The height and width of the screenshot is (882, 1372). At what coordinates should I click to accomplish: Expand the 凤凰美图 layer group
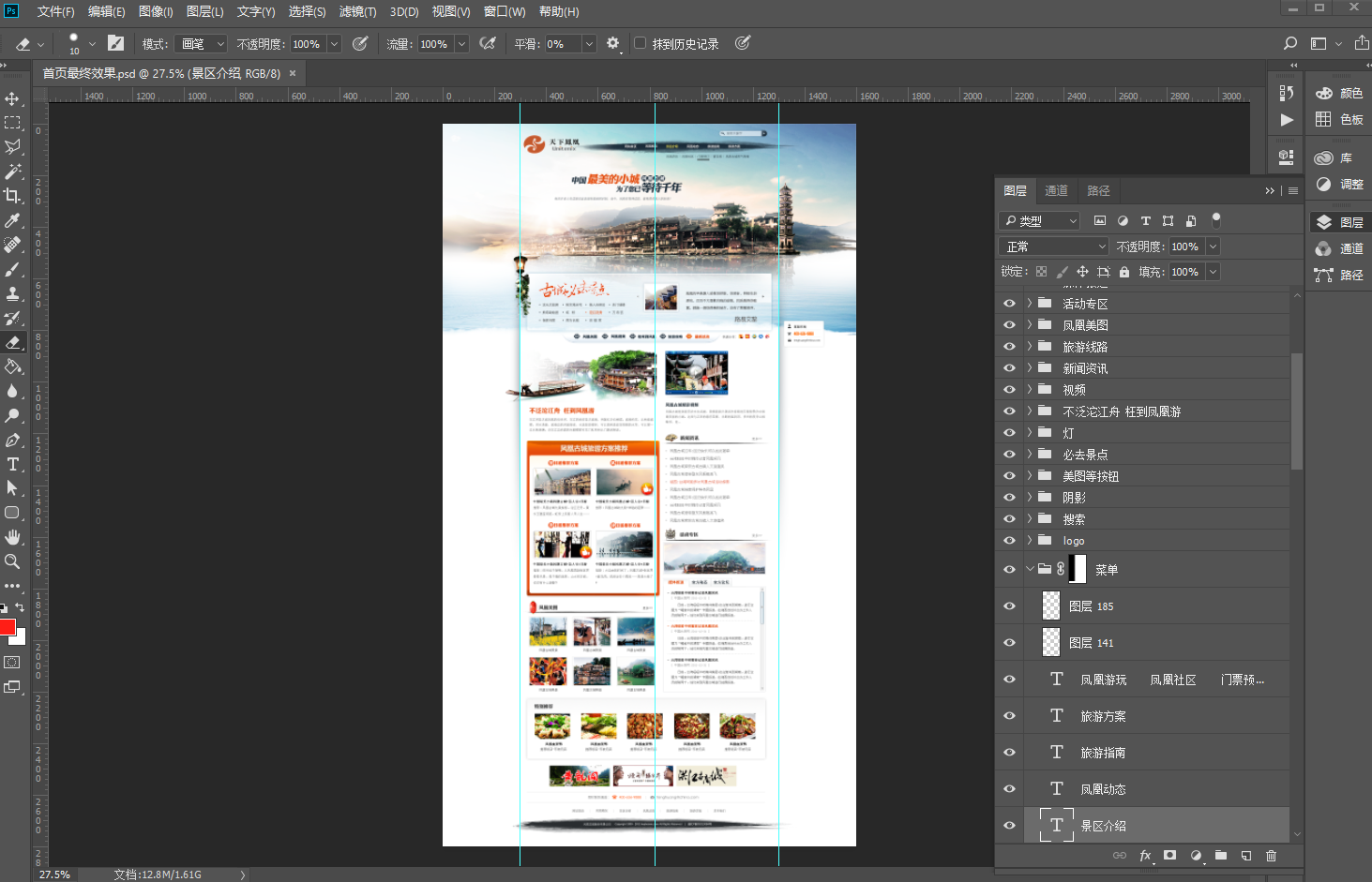pos(1029,325)
